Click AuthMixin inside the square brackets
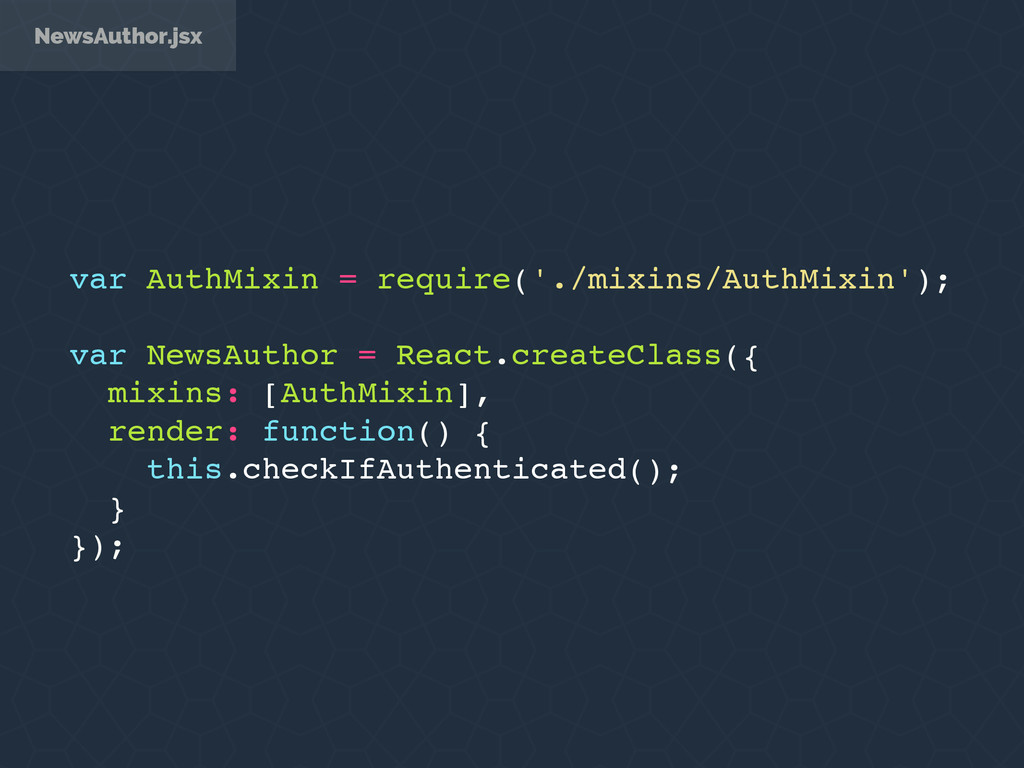Viewport: 1024px width, 768px height. point(366,393)
